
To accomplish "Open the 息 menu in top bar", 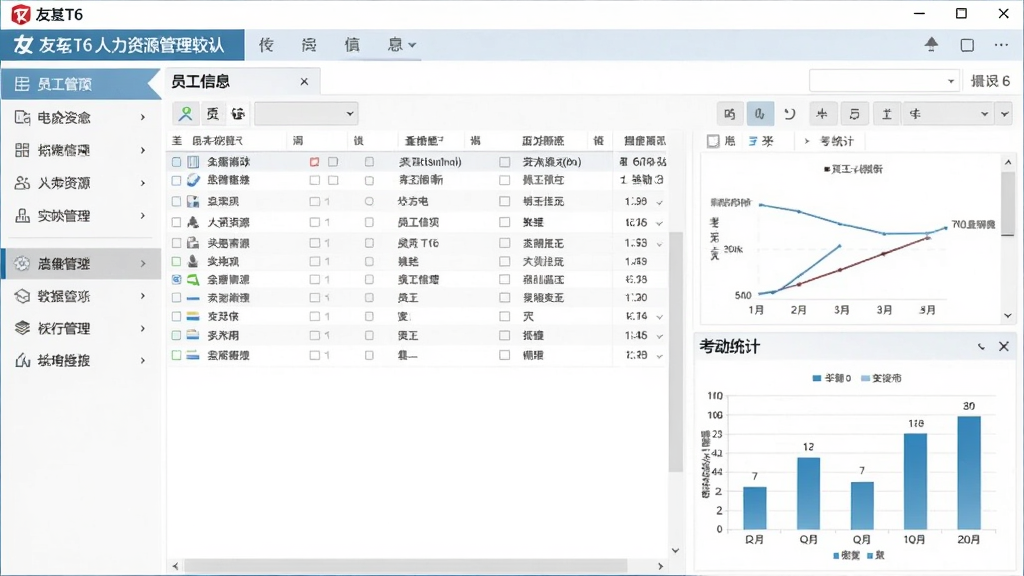I will [x=401, y=44].
